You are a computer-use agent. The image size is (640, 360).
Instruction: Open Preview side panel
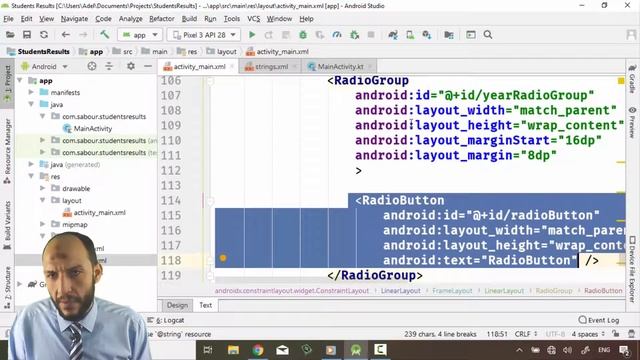(x=632, y=122)
